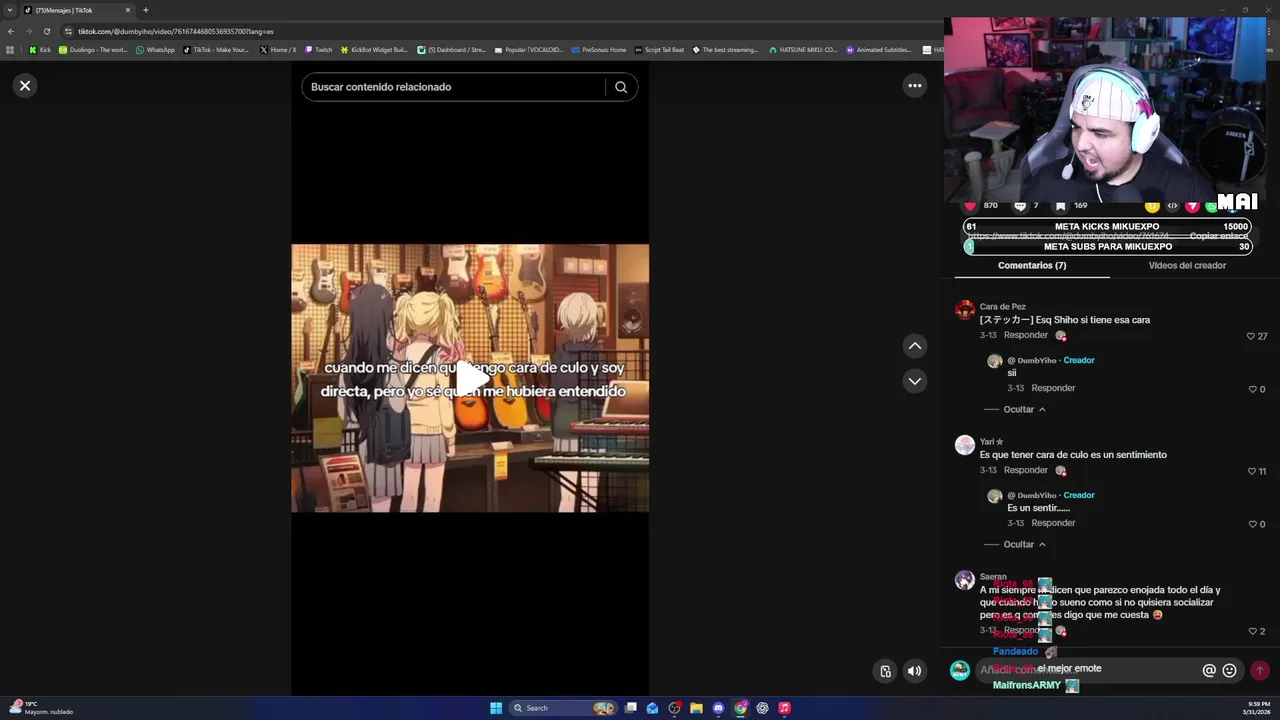Image resolution: width=1280 pixels, height=720 pixels.
Task: Open KickBot Widget Builder bookmark
Action: (374, 50)
